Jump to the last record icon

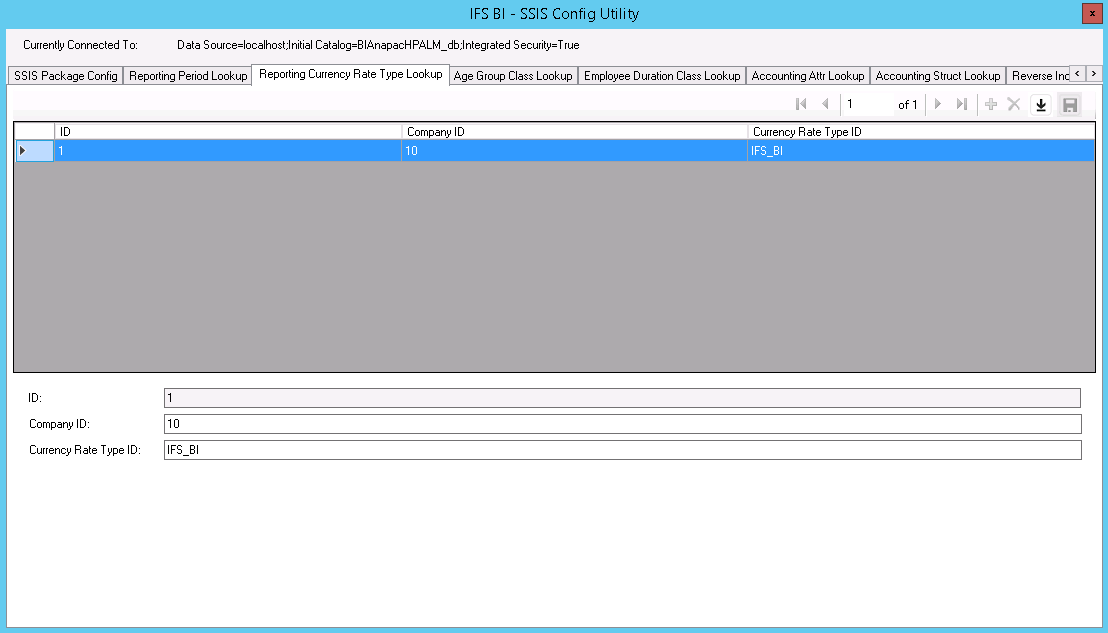[962, 105]
